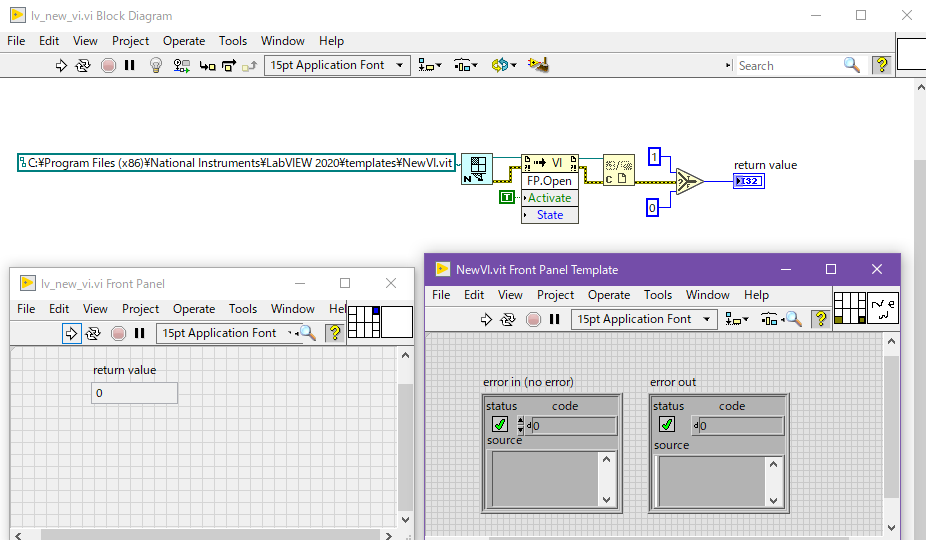Click Search field in Block Diagram
This screenshot has width=926, height=540.
point(788,66)
